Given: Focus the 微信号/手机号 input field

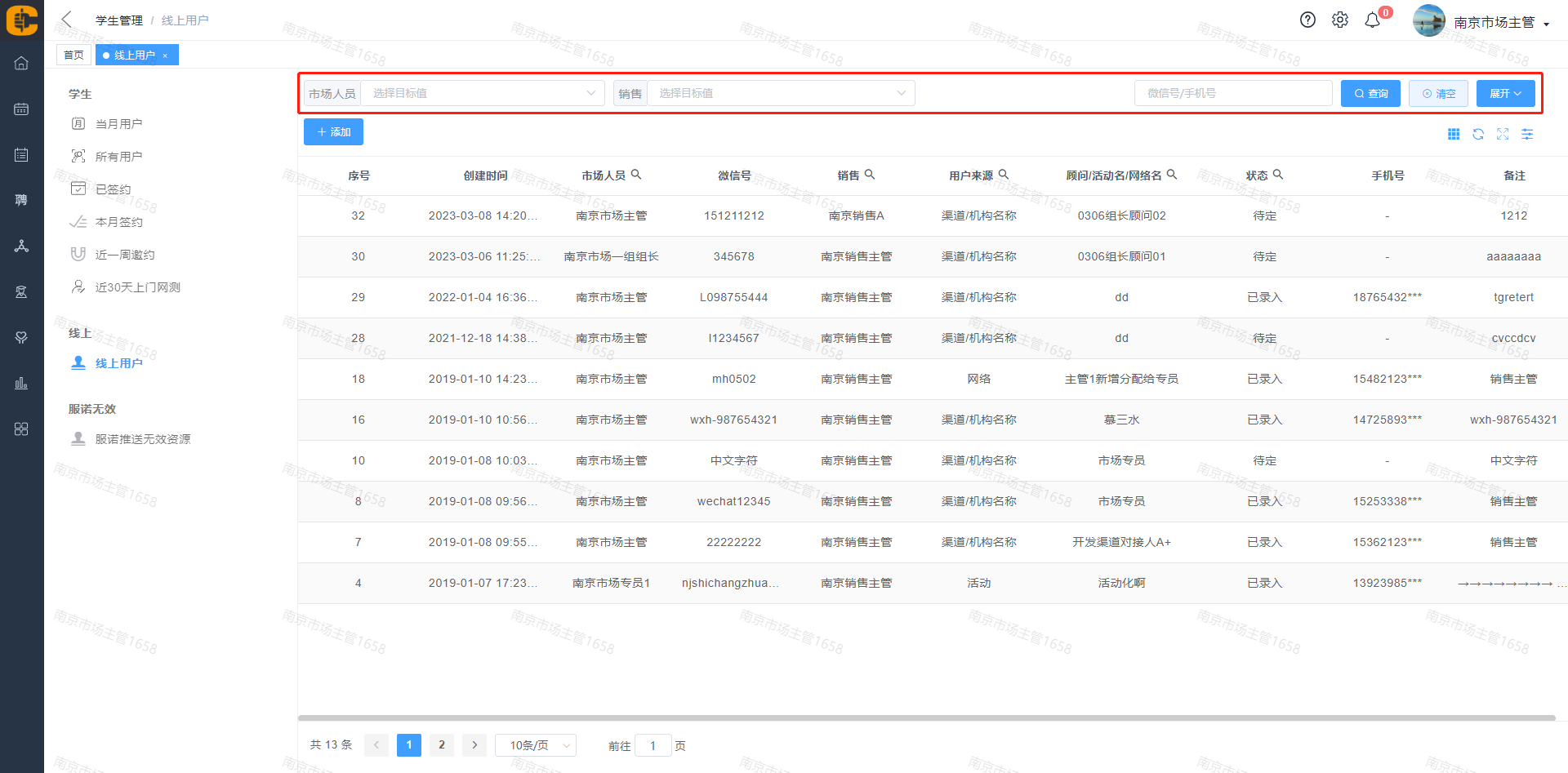Looking at the screenshot, I should 1233,93.
